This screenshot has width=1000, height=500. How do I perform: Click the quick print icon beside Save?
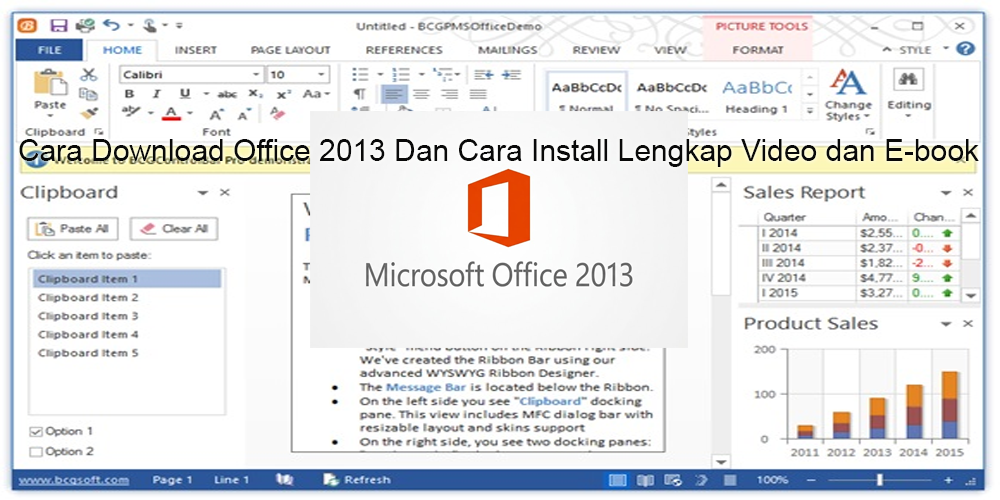[x=85, y=26]
